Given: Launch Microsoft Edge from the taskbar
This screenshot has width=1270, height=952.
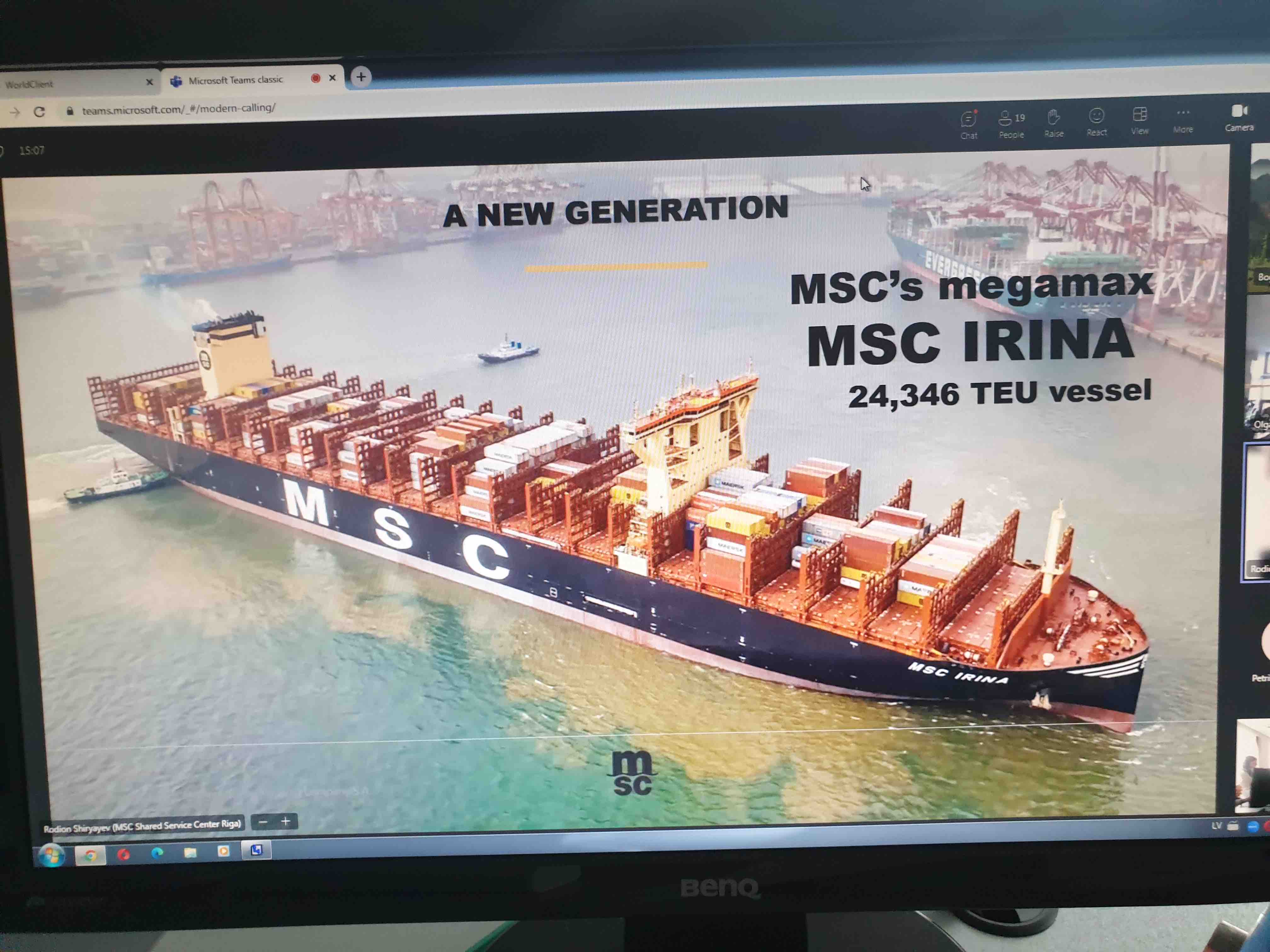Looking at the screenshot, I should [157, 853].
